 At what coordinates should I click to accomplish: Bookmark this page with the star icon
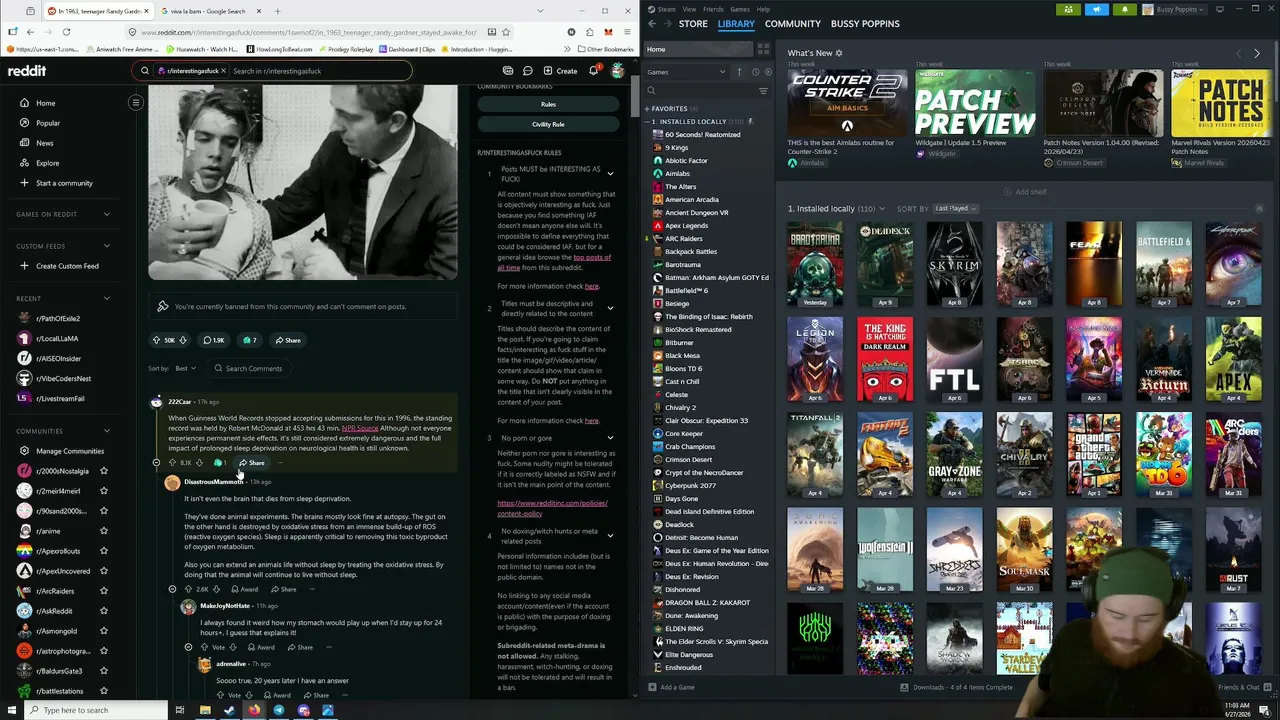tap(506, 32)
